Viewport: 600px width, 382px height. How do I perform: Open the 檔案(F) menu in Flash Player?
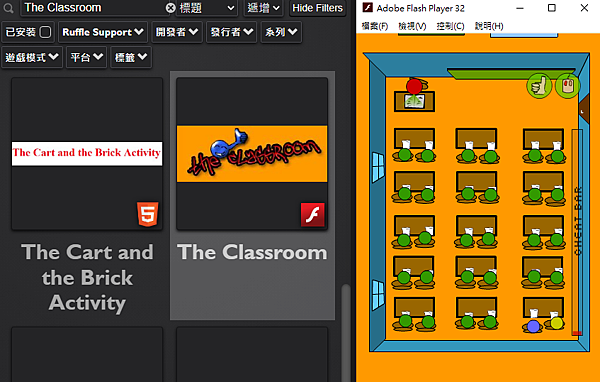click(x=375, y=26)
